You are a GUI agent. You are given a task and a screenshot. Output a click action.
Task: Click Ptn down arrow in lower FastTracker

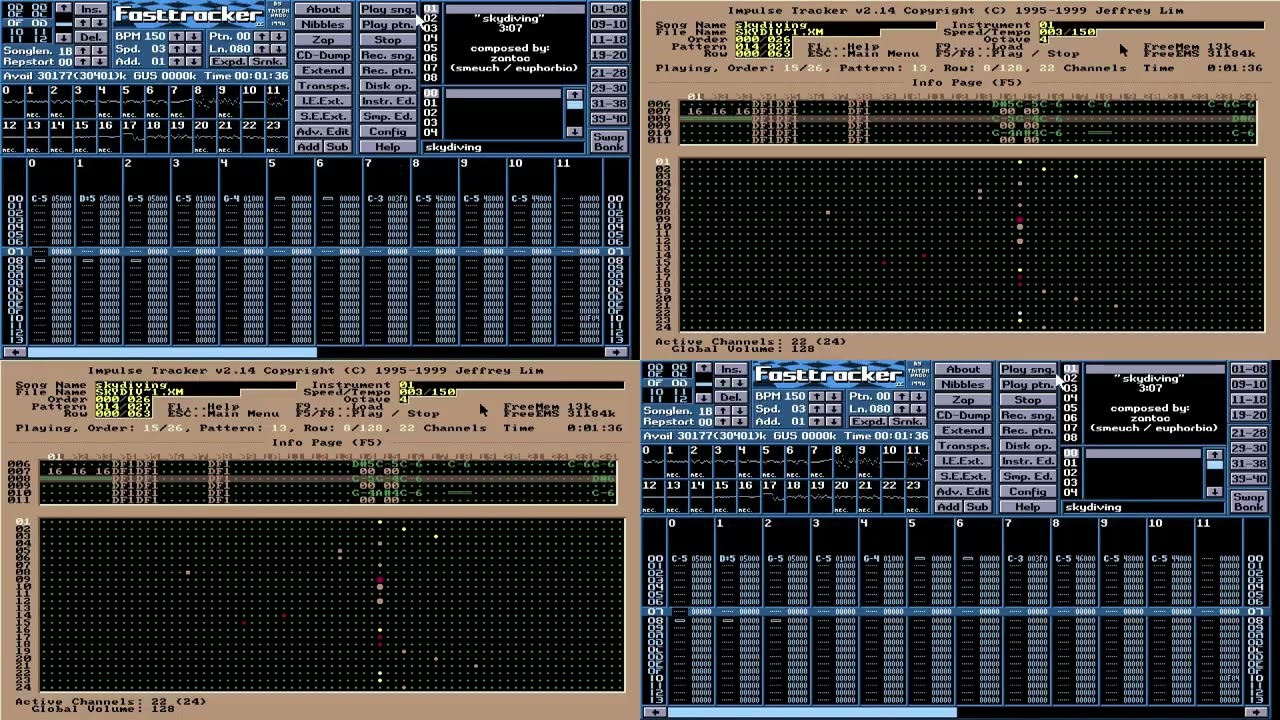(x=917, y=396)
